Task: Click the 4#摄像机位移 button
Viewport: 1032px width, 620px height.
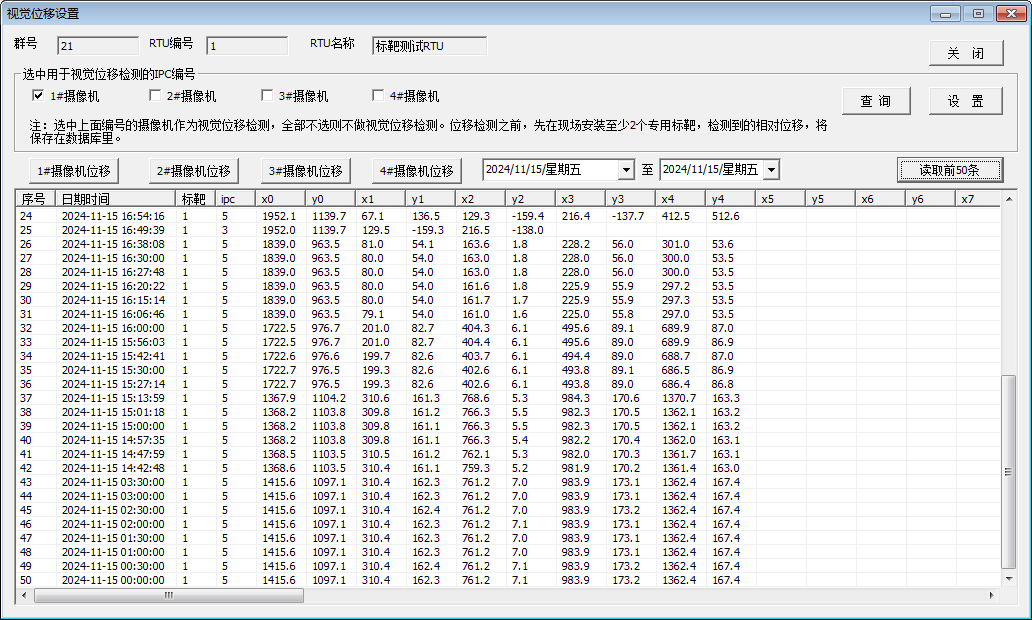Action: tap(416, 170)
